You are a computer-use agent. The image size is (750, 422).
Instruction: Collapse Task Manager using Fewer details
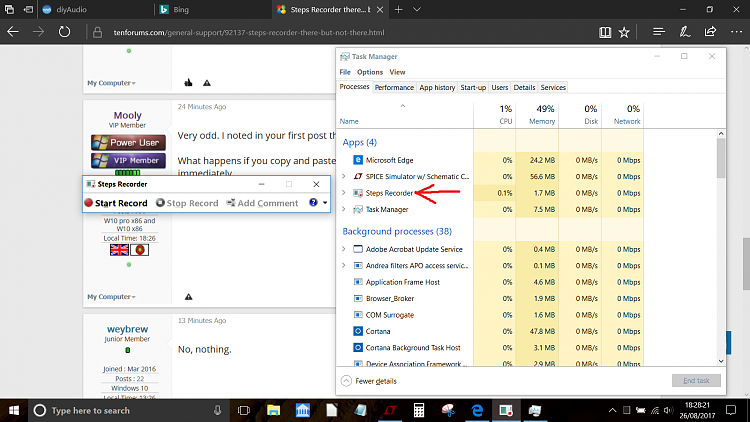pos(371,381)
